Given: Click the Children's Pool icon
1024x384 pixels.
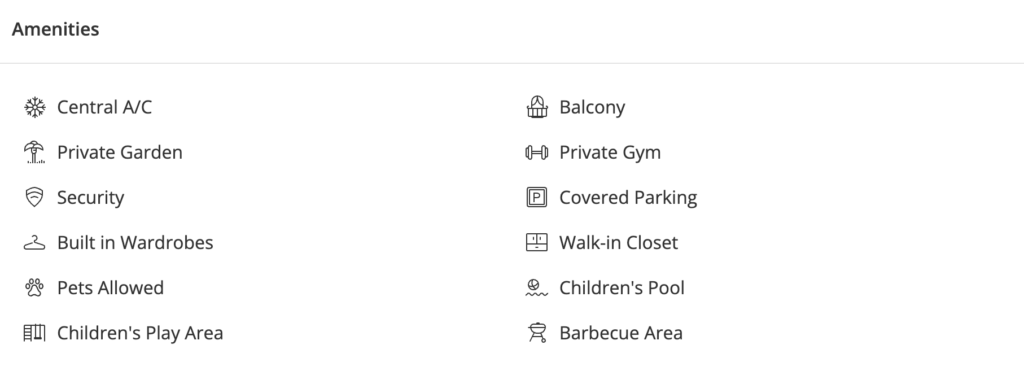Looking at the screenshot, I should coord(537,287).
